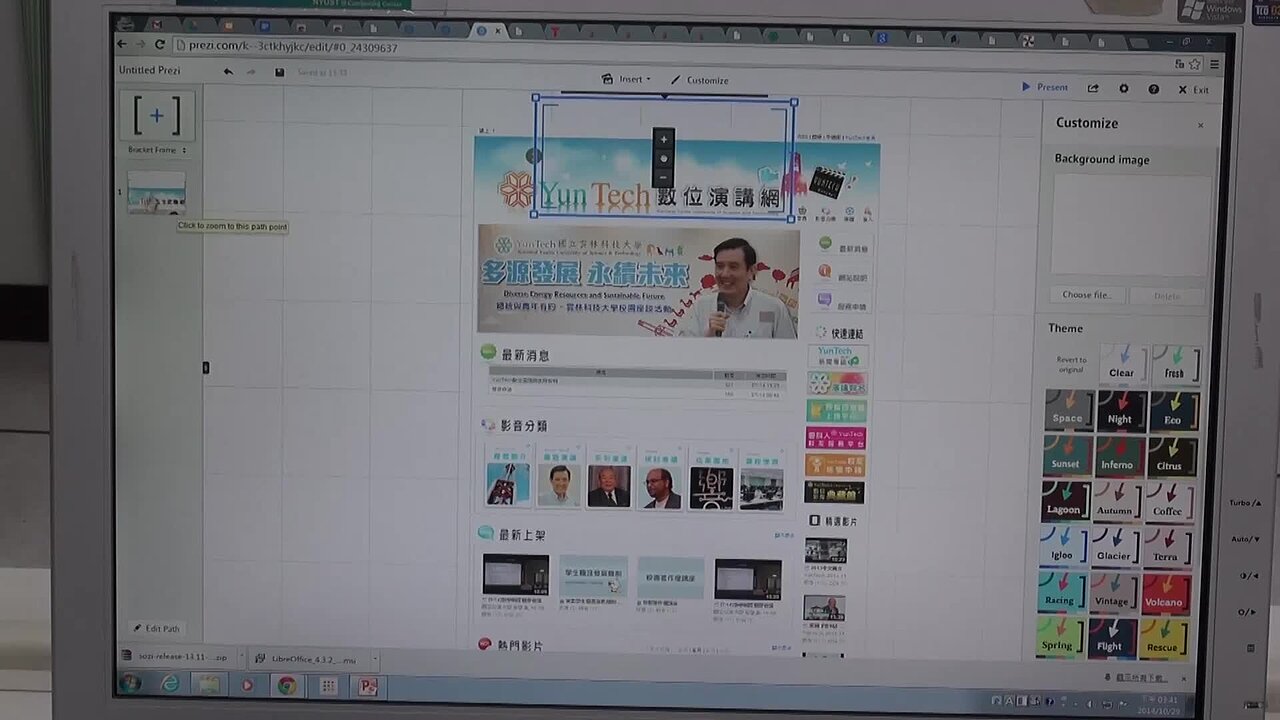The image size is (1280, 720).
Task: Select the Terra theme
Action: click(1167, 548)
